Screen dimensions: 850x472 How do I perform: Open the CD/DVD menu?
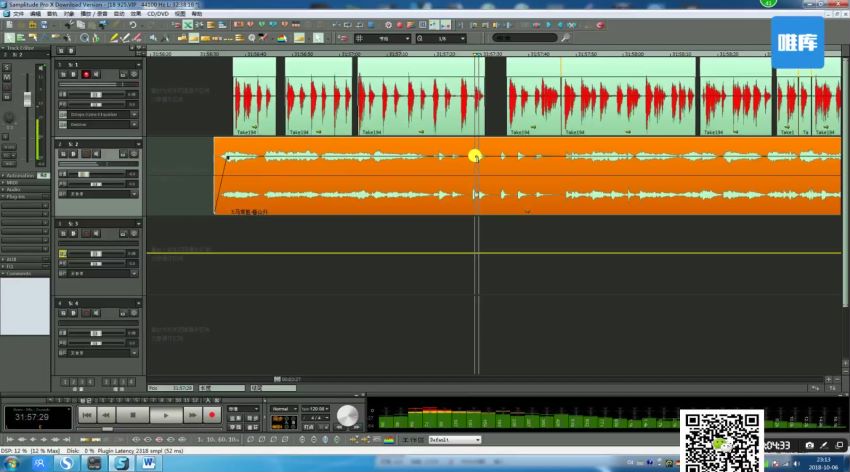tap(158, 14)
